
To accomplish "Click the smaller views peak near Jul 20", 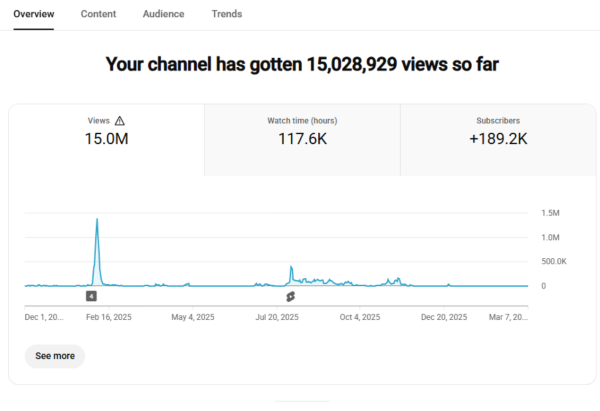I will click(x=290, y=268).
